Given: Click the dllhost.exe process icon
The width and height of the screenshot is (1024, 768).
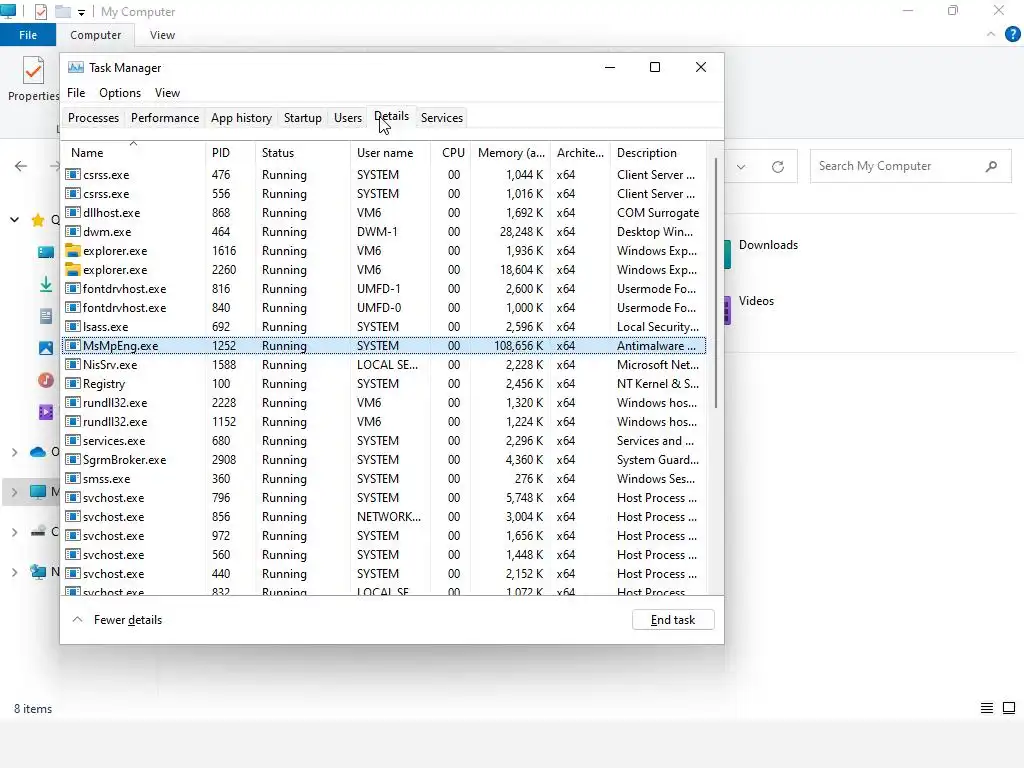Looking at the screenshot, I should point(72,212).
